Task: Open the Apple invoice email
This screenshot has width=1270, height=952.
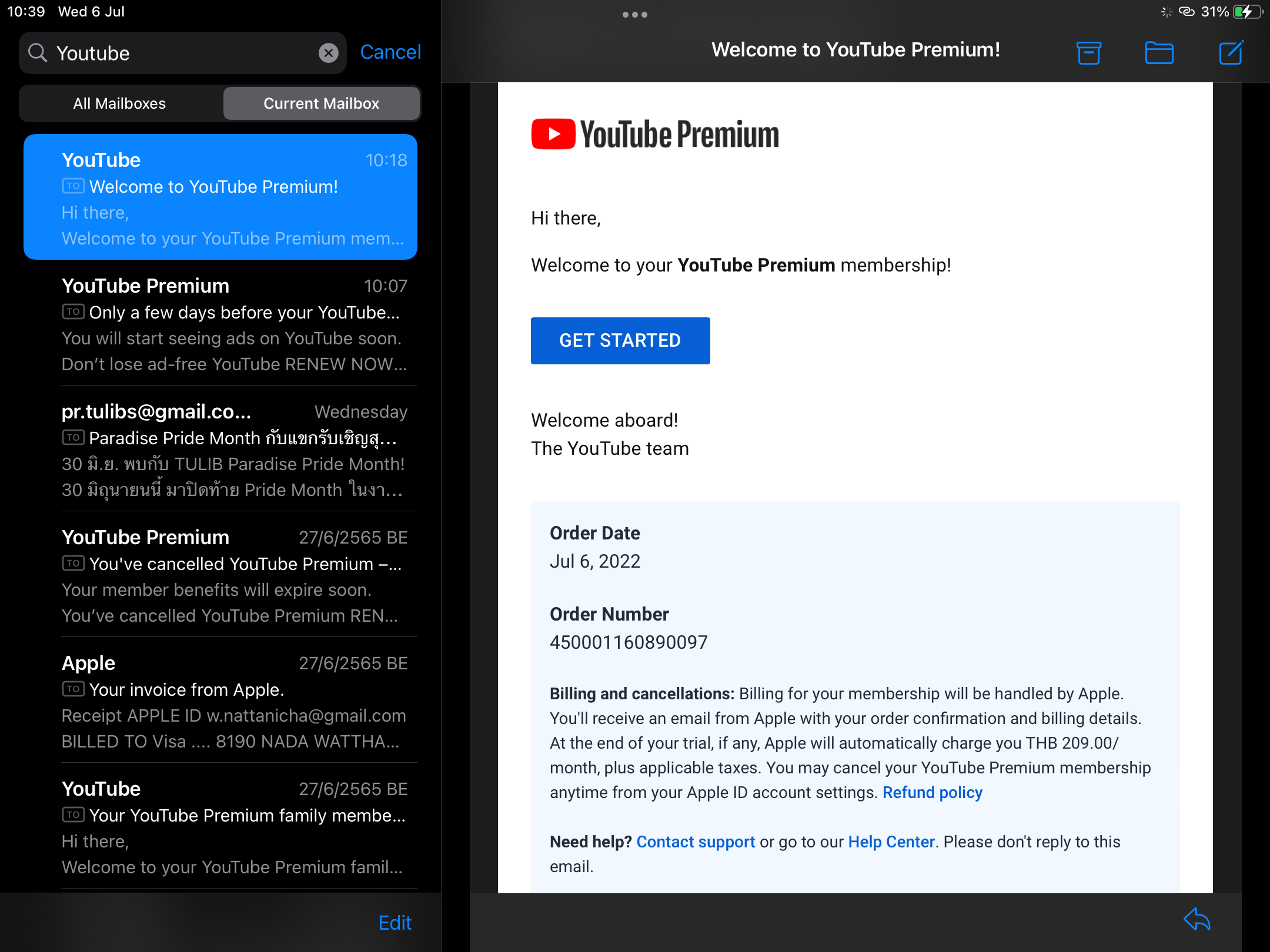Action: coord(234,701)
